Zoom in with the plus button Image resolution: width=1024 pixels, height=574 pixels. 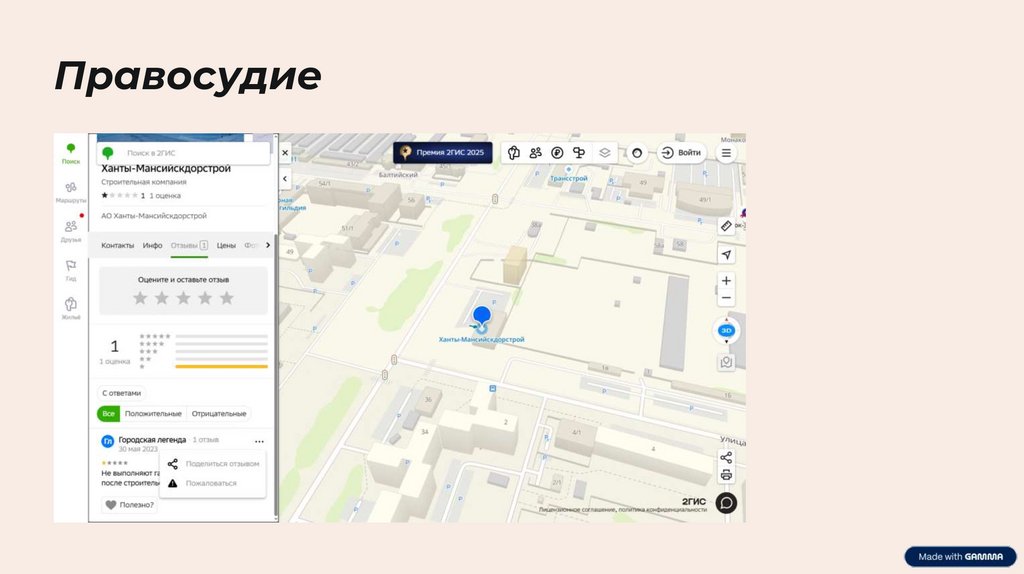726,281
